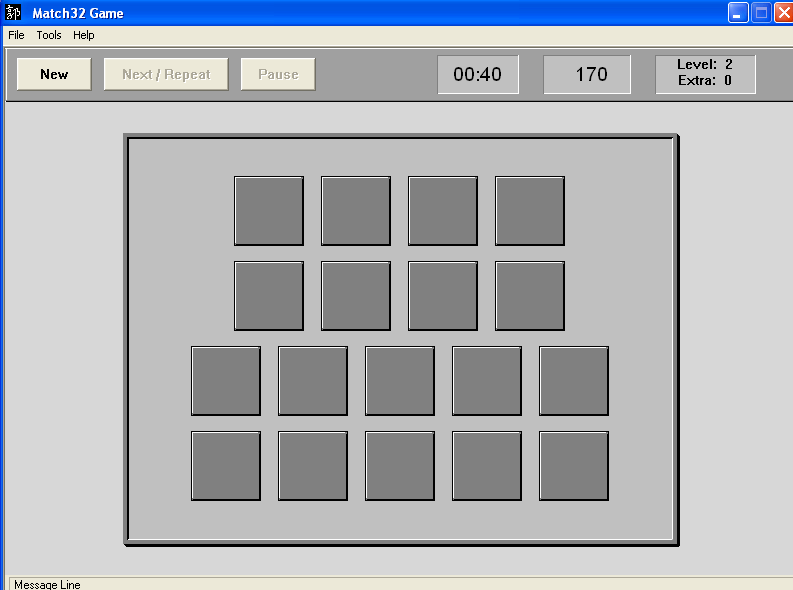The height and width of the screenshot is (590, 793).
Task: Flip the first card in the third row
Action: click(x=226, y=381)
